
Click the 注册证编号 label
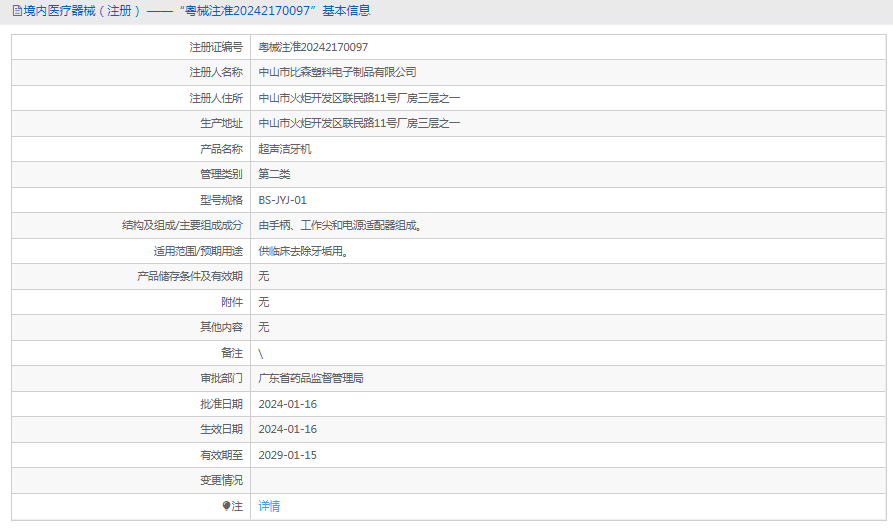(x=216, y=47)
